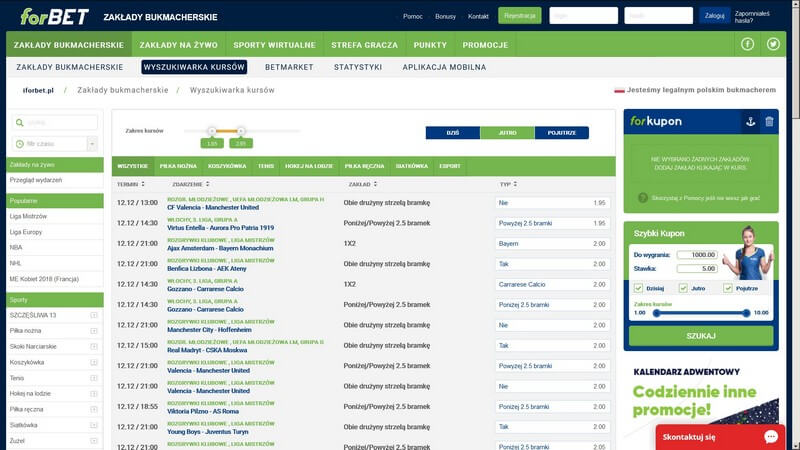
Task: Sort the table by ZDARZENIE column
Action: coord(191,184)
